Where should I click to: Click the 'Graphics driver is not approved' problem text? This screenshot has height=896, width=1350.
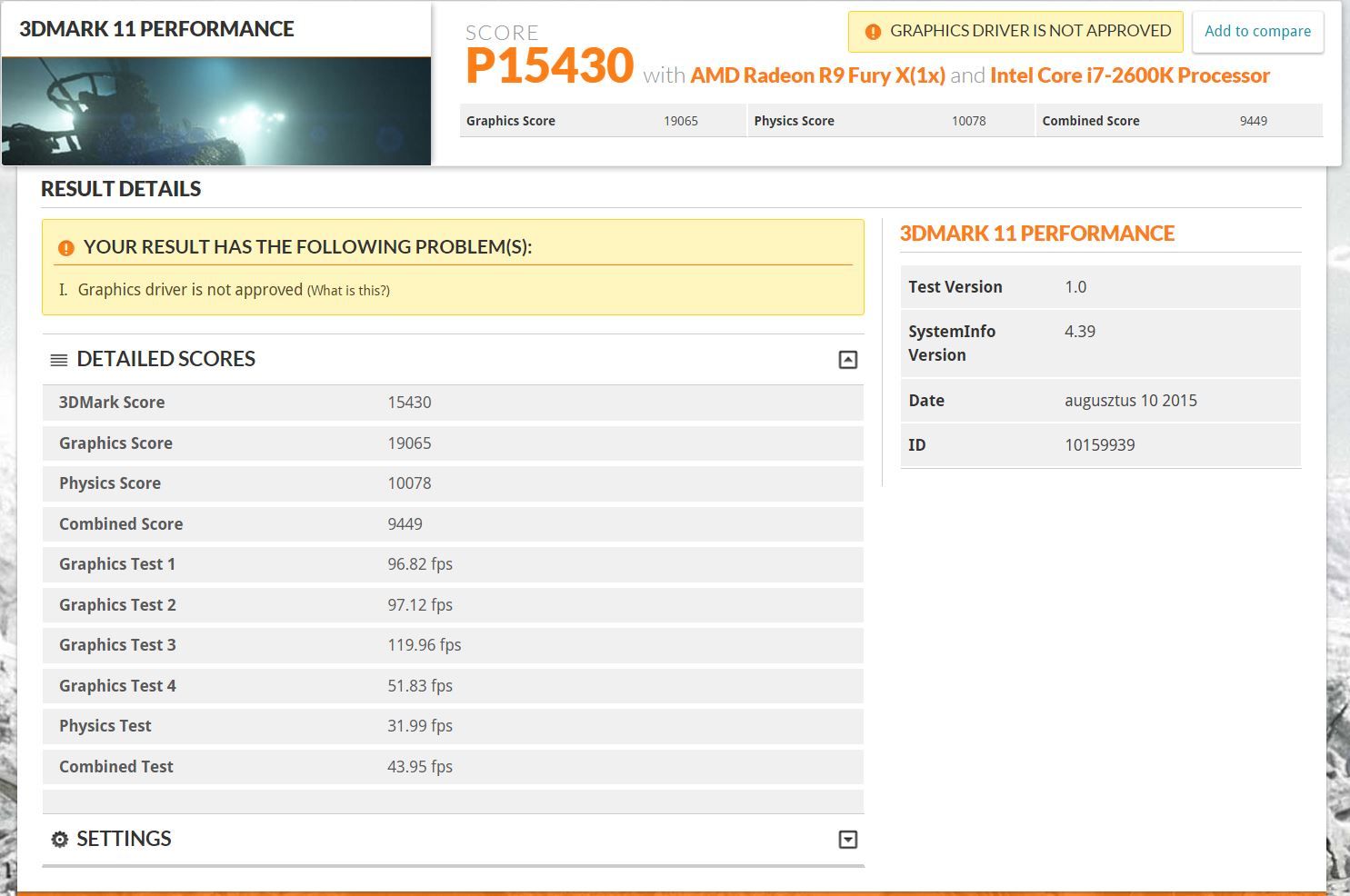190,290
